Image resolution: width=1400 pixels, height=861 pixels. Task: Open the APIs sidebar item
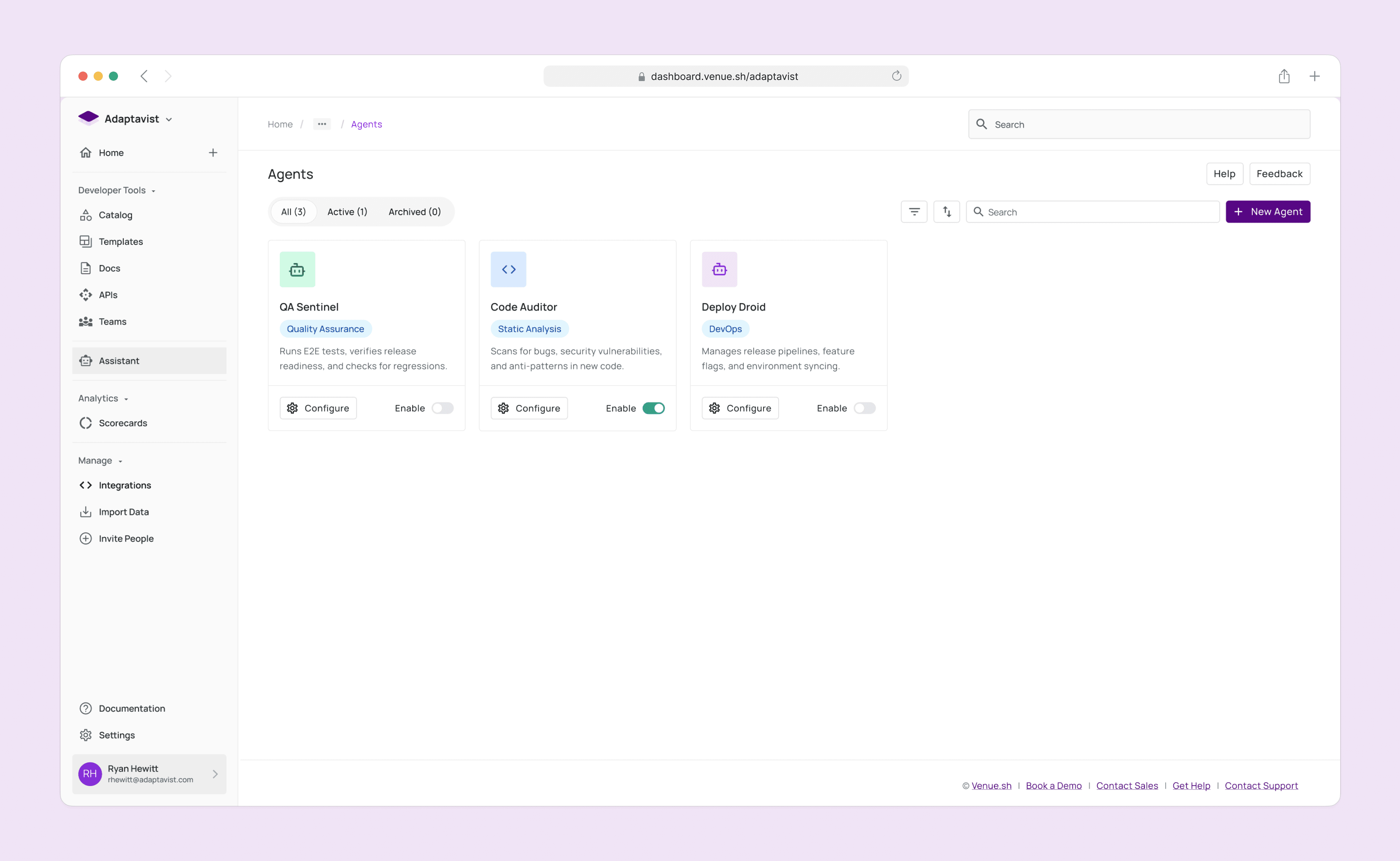[x=108, y=295]
